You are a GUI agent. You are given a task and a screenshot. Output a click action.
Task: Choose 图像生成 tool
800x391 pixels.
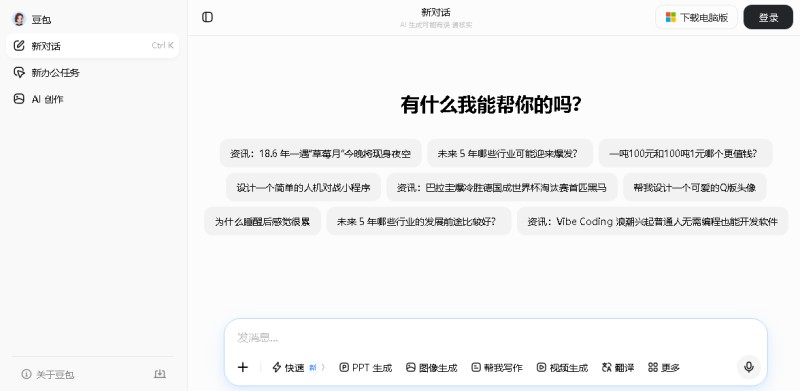click(x=432, y=367)
